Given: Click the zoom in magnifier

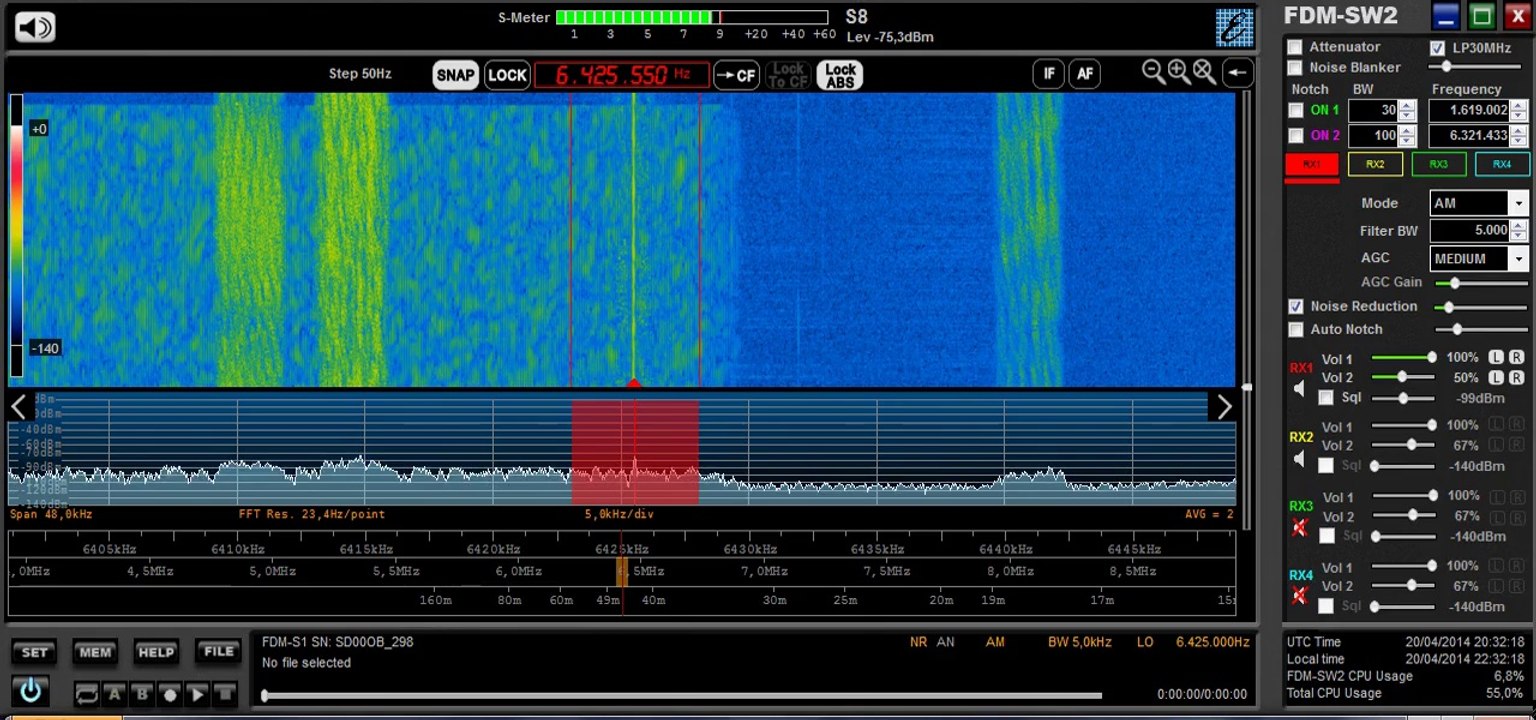Looking at the screenshot, I should coord(1179,72).
